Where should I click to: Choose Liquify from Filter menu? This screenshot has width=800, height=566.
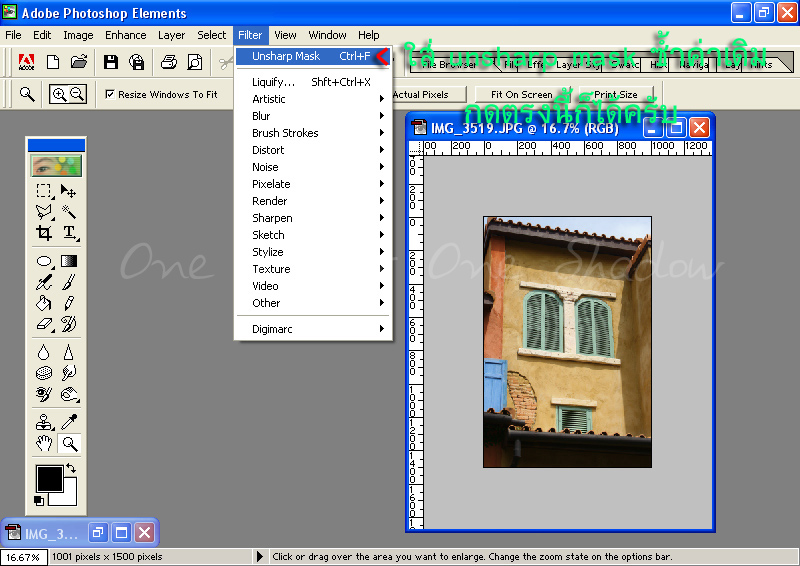(313, 82)
